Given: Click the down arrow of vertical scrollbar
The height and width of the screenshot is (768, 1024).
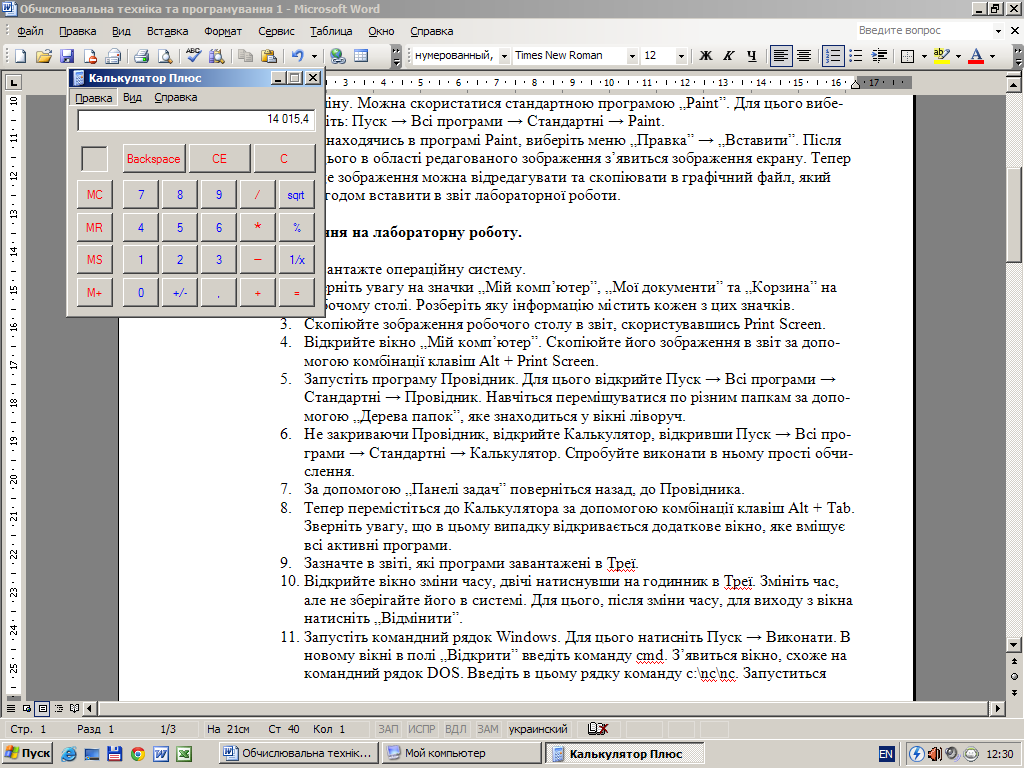Looking at the screenshot, I should click(1014, 644).
